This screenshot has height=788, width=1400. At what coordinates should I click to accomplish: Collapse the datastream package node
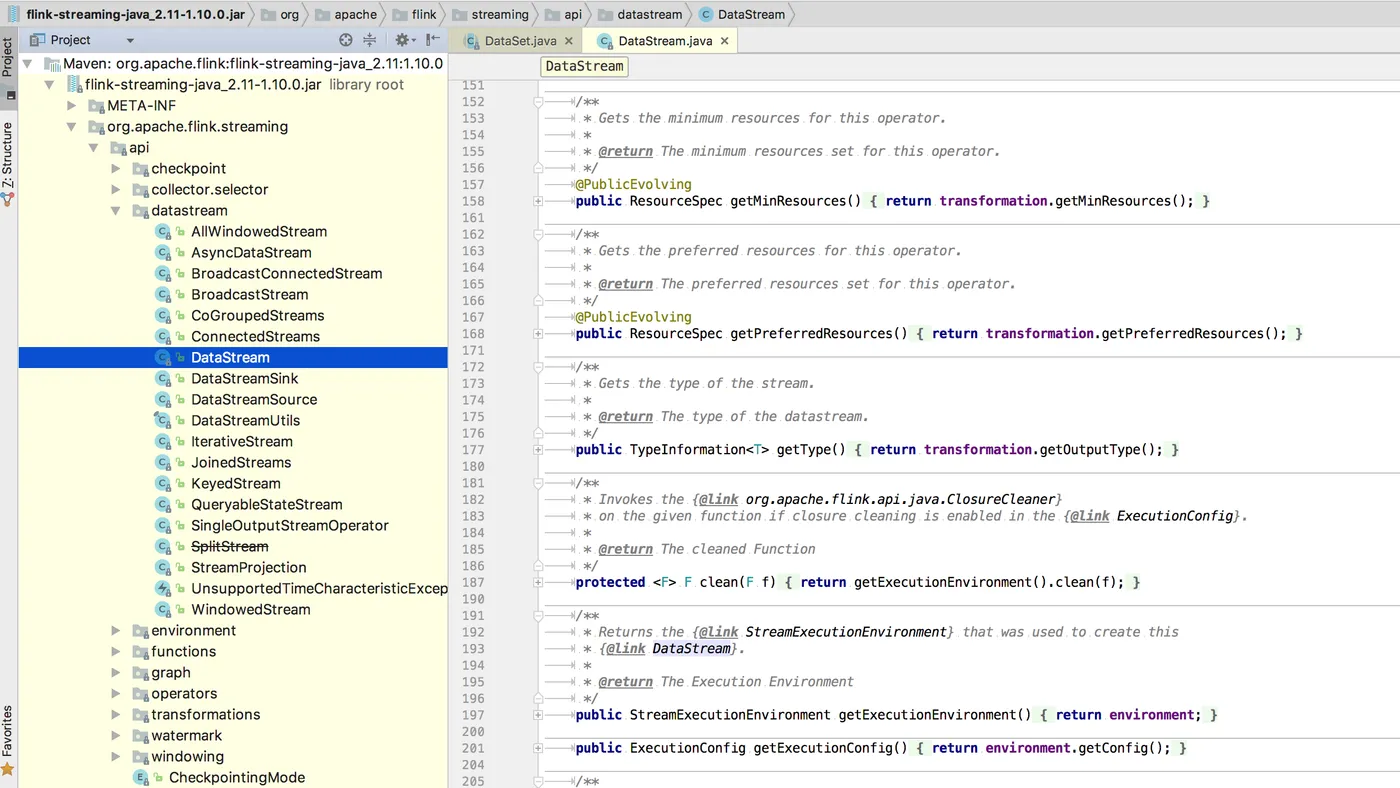[x=116, y=210]
